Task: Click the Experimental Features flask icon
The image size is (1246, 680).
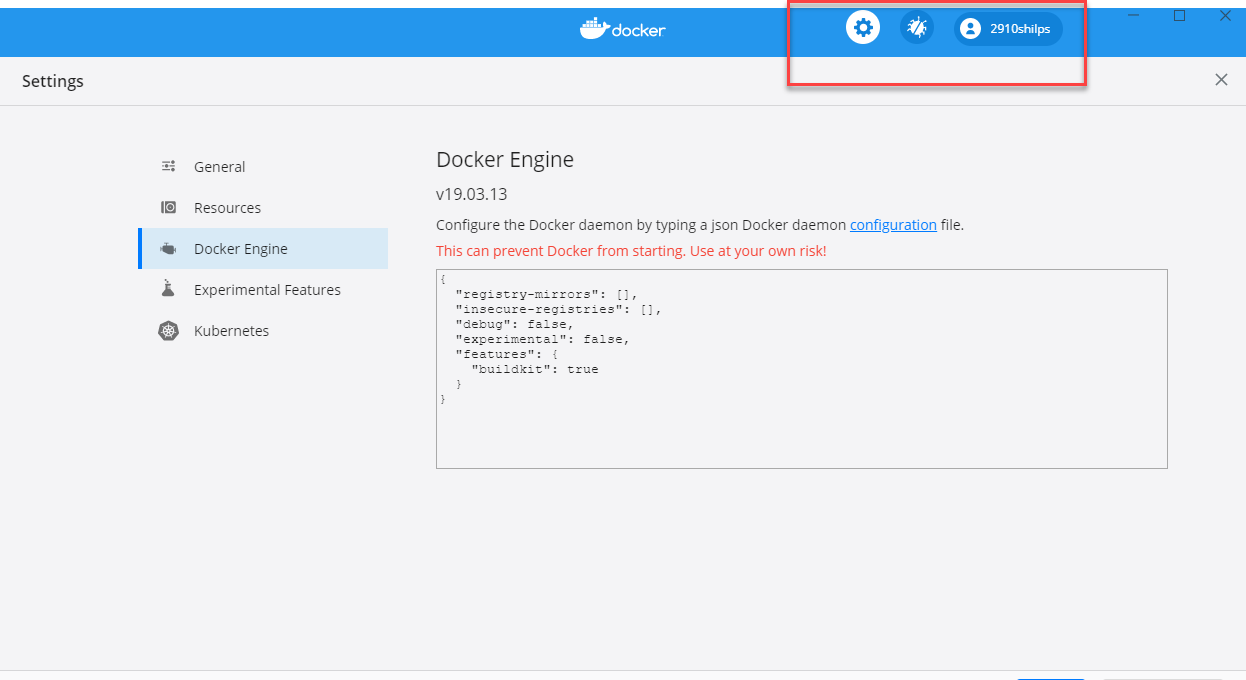Action: [x=169, y=290]
